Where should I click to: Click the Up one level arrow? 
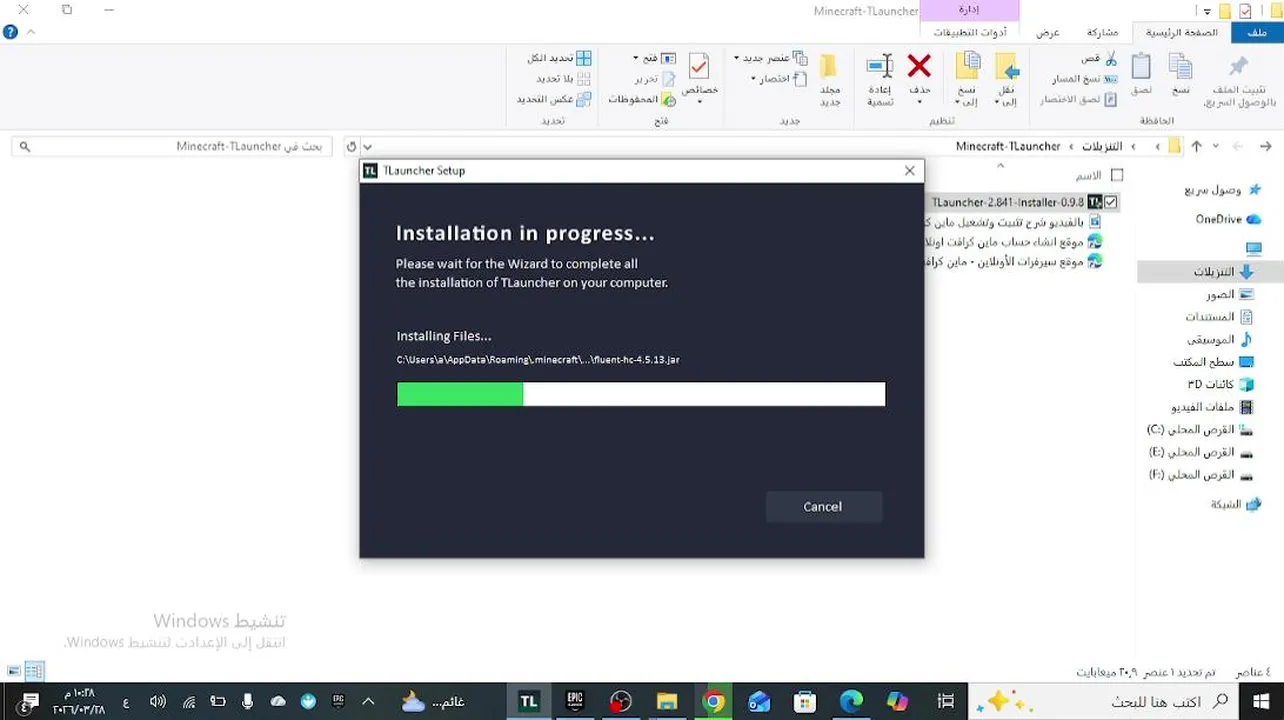pos(1196,146)
